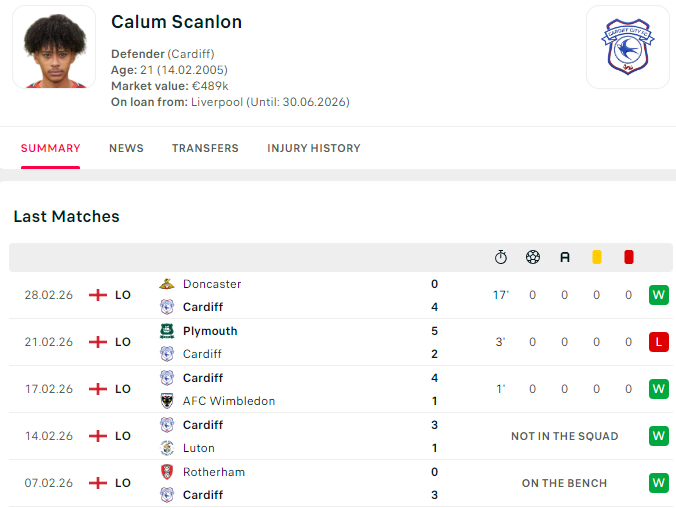Click Calum Scanlon's profile photo
This screenshot has height=508, width=676.
pyautogui.click(x=54, y=47)
